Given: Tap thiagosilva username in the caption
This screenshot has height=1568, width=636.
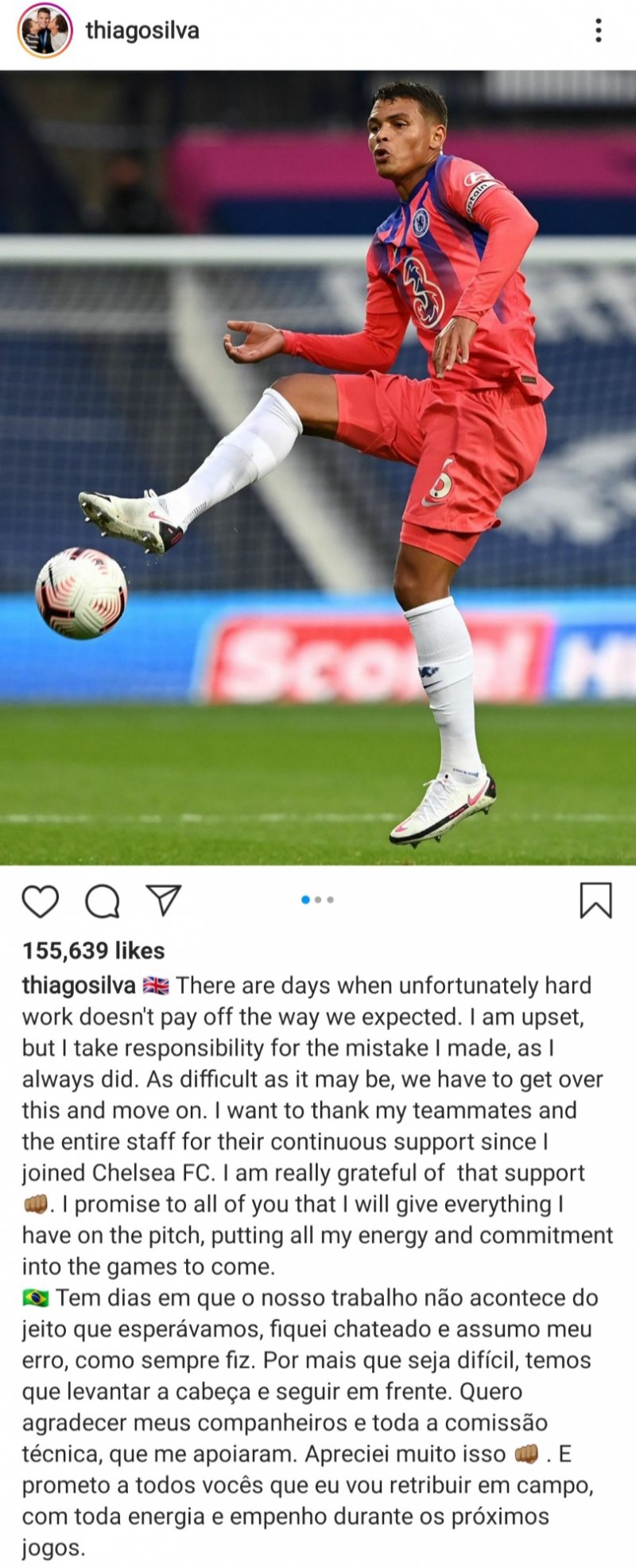Looking at the screenshot, I should click(x=79, y=986).
